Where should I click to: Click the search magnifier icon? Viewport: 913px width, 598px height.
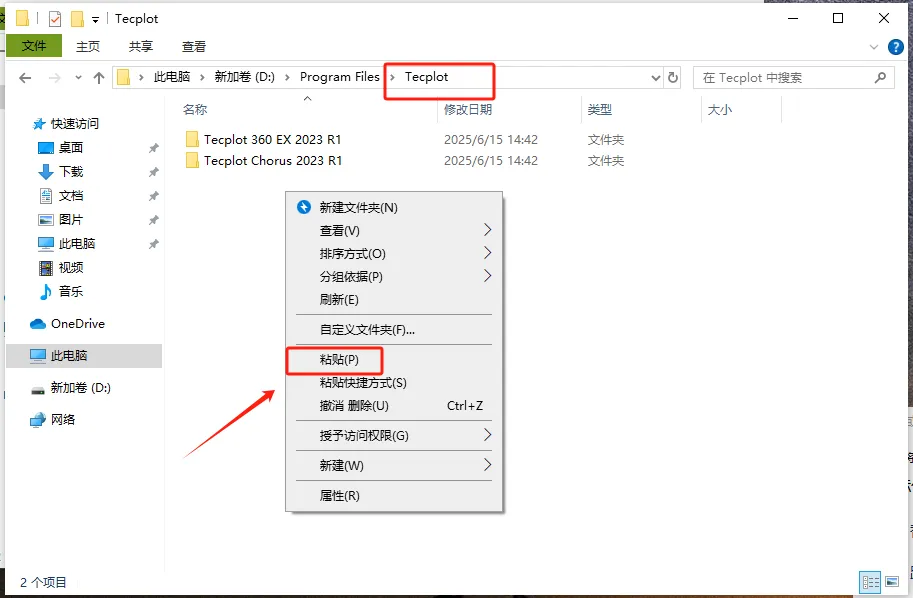pyautogui.click(x=880, y=77)
